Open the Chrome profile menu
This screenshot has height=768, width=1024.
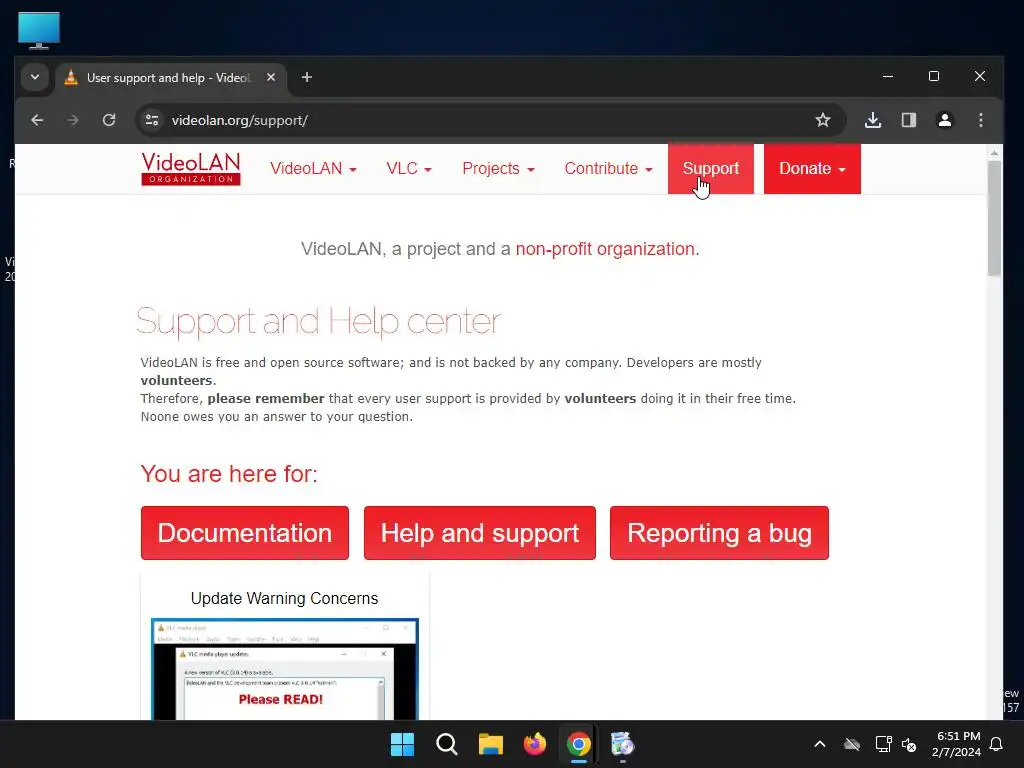[x=945, y=120]
